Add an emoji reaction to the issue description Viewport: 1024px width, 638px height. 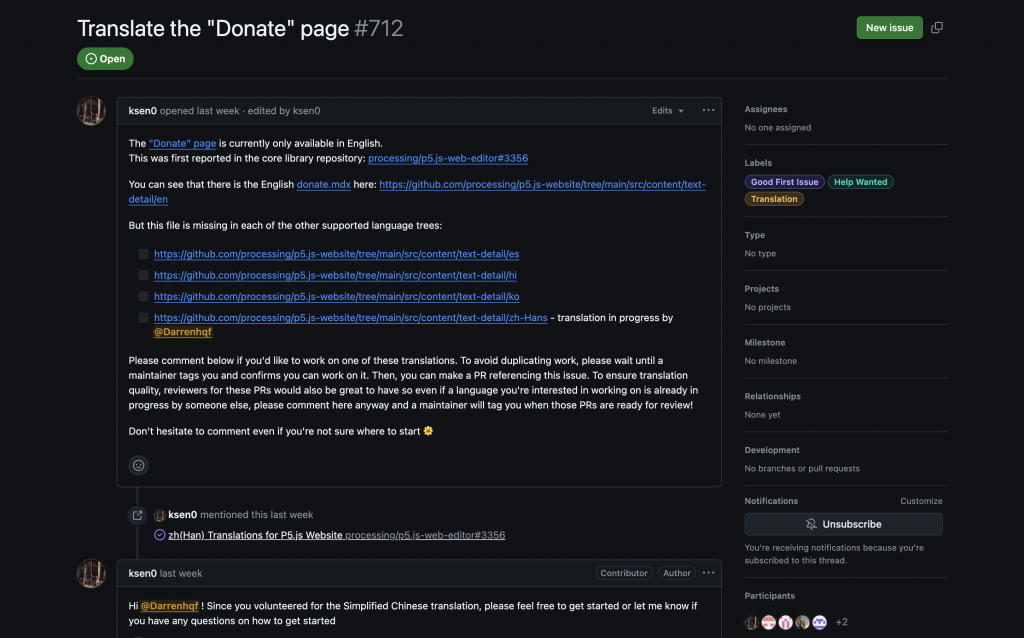[138, 465]
